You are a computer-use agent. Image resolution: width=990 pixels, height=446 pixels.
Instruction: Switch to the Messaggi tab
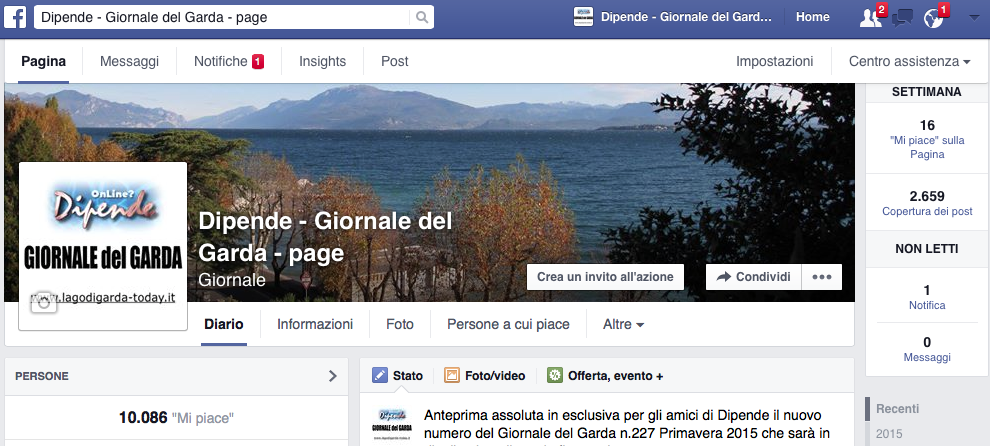129,61
